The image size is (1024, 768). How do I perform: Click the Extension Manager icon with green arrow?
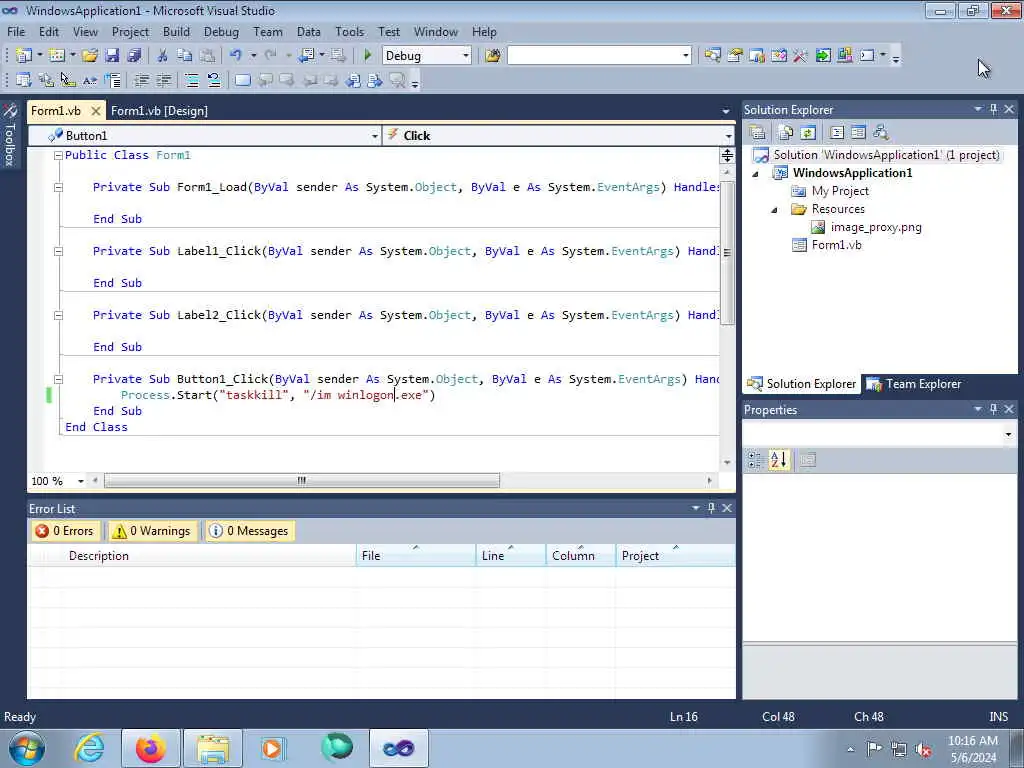click(823, 56)
